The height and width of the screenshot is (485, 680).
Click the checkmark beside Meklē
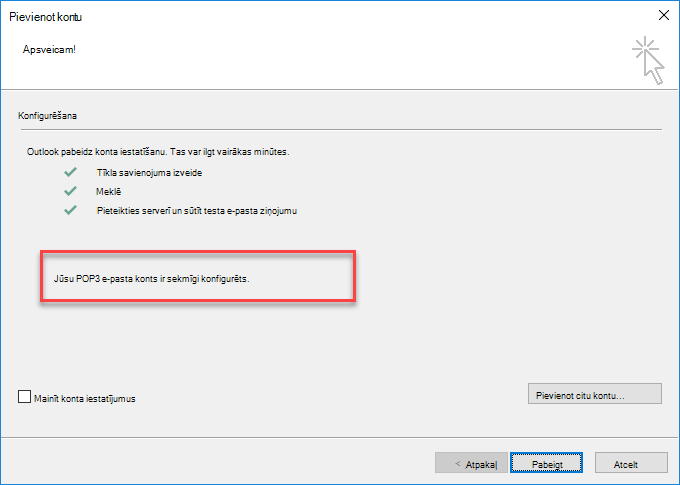(x=70, y=191)
